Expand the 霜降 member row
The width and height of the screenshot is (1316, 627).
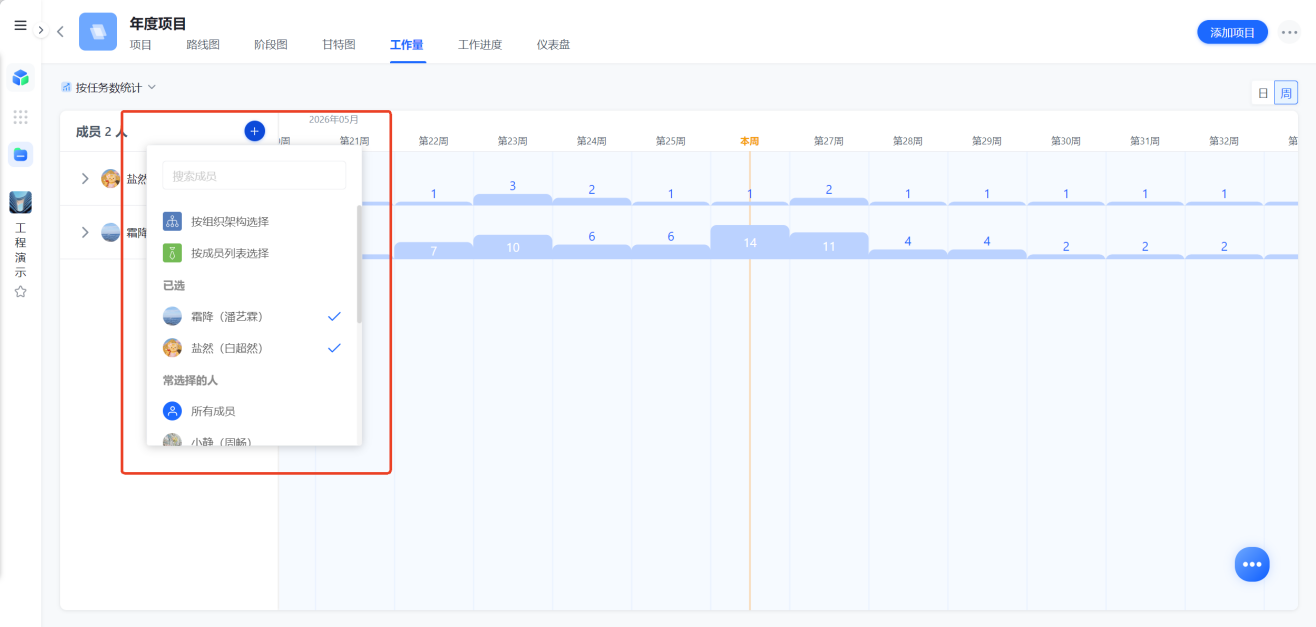coord(85,233)
